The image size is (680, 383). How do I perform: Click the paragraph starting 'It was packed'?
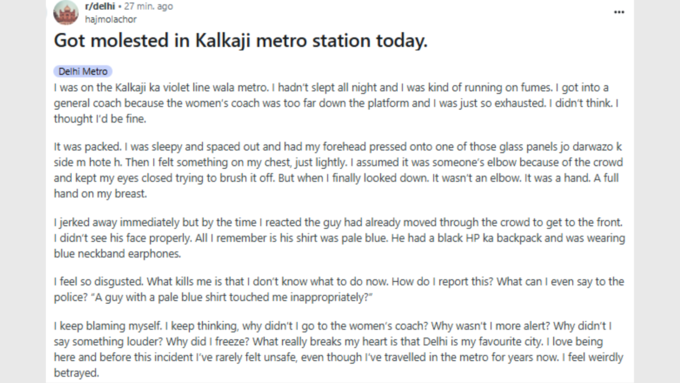338,170
